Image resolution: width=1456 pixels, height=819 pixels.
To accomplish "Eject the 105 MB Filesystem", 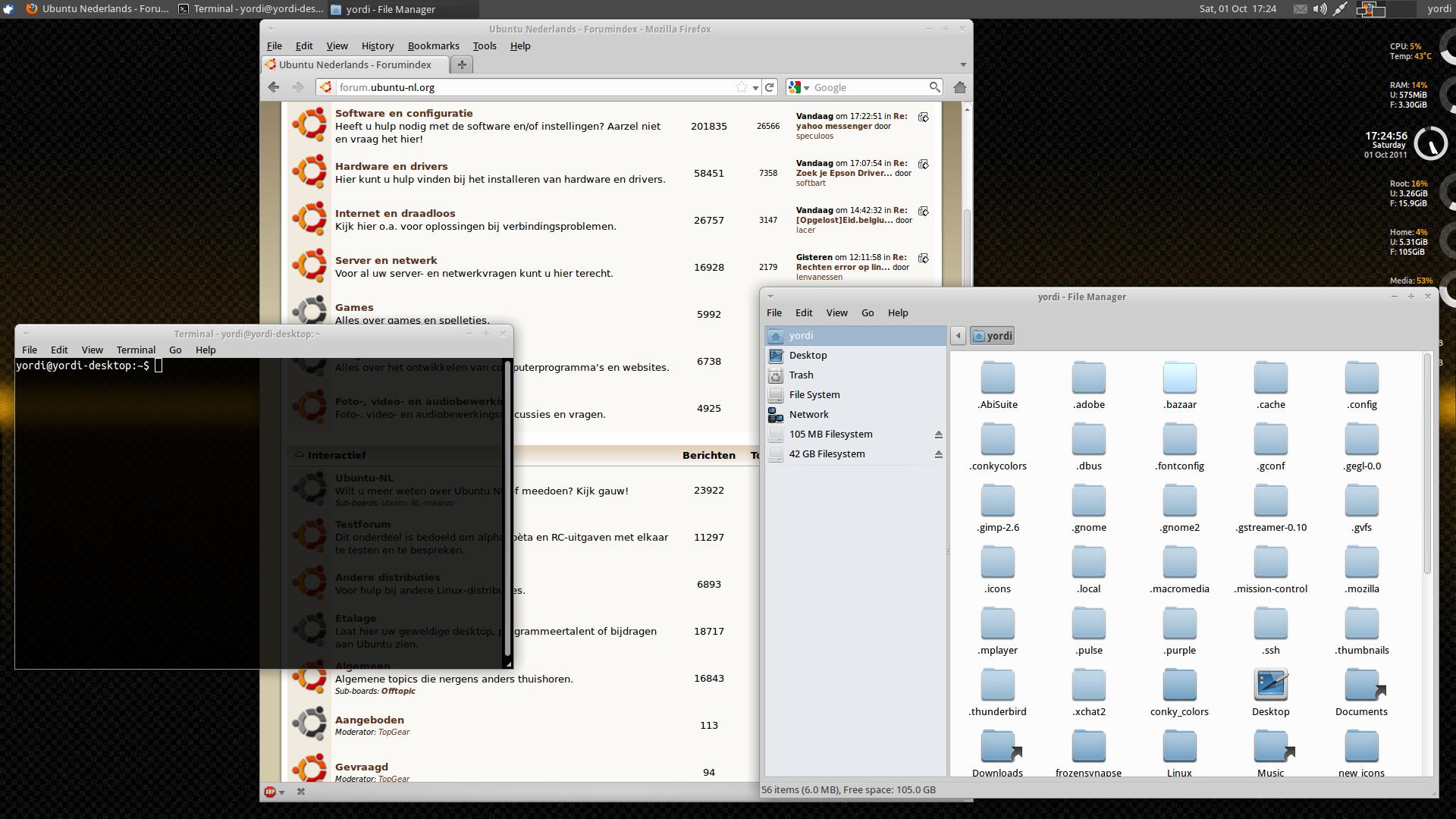I will [x=938, y=435].
